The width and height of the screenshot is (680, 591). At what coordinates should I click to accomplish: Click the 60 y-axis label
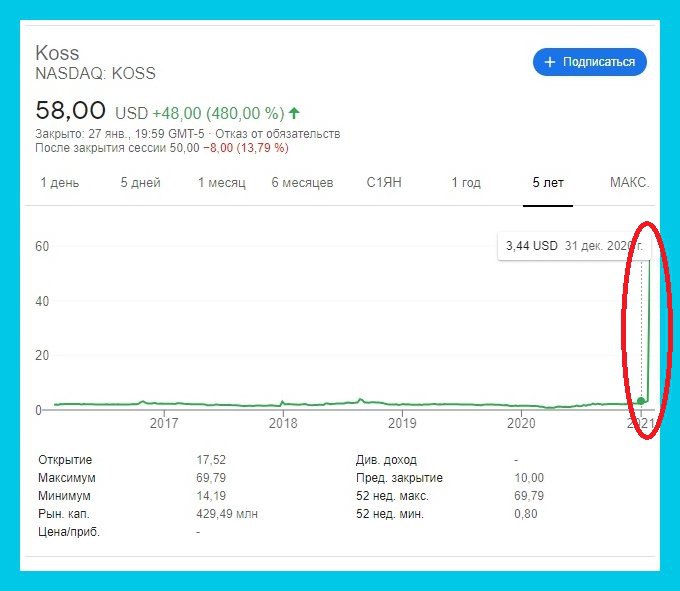point(42,246)
